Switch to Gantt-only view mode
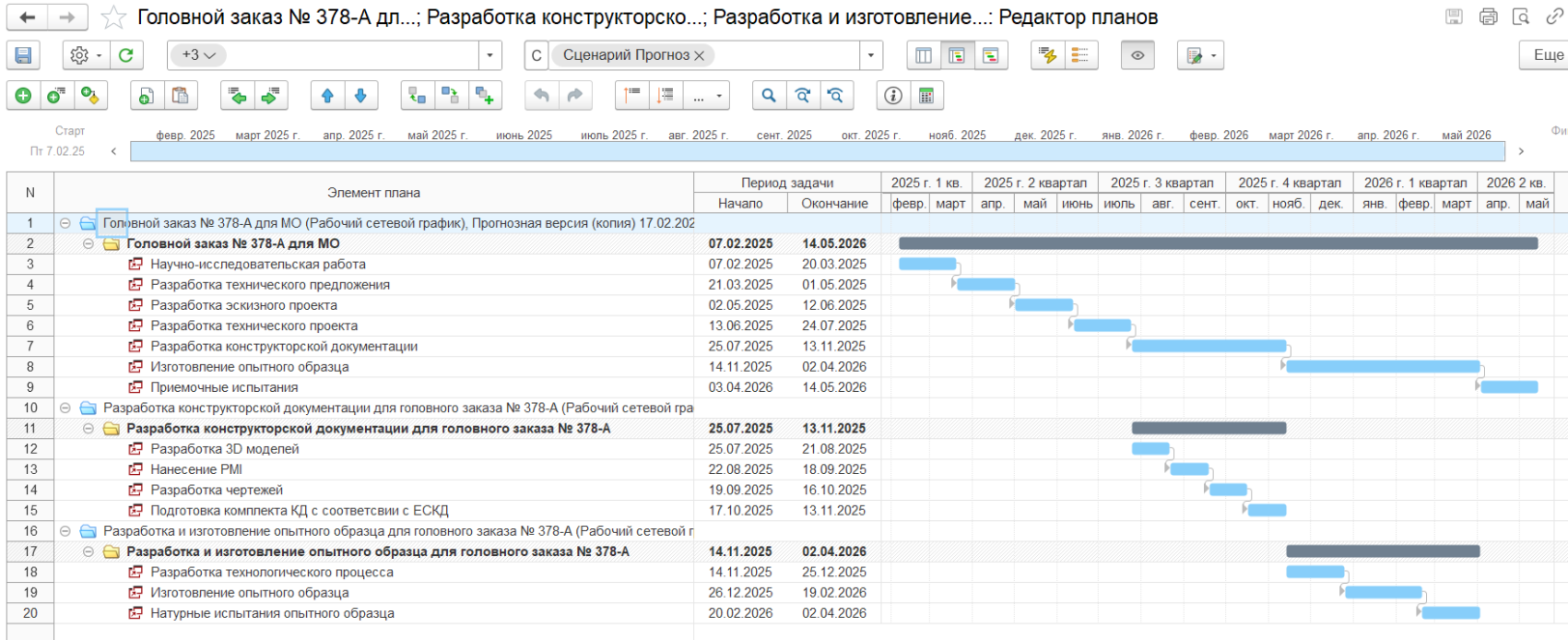Screen dimensions: 1568x640 click(991, 56)
